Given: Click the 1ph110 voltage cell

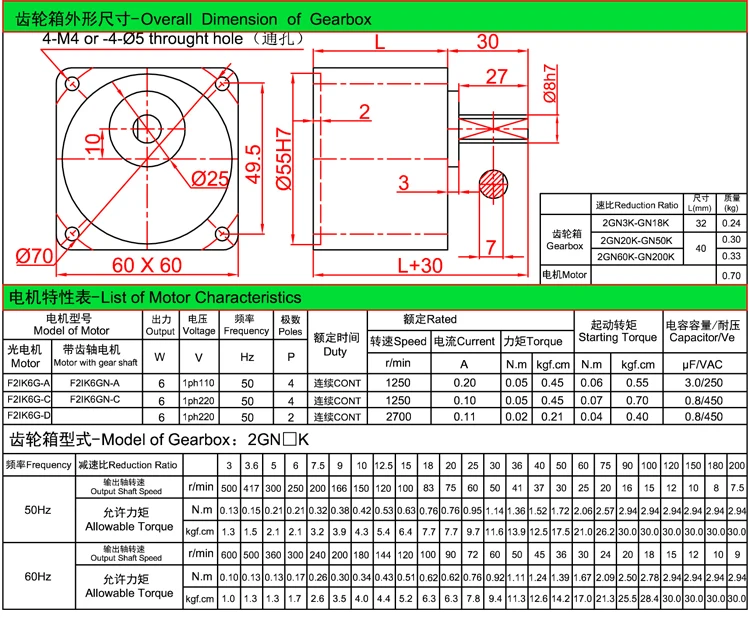Looking at the screenshot, I should 199,383.
